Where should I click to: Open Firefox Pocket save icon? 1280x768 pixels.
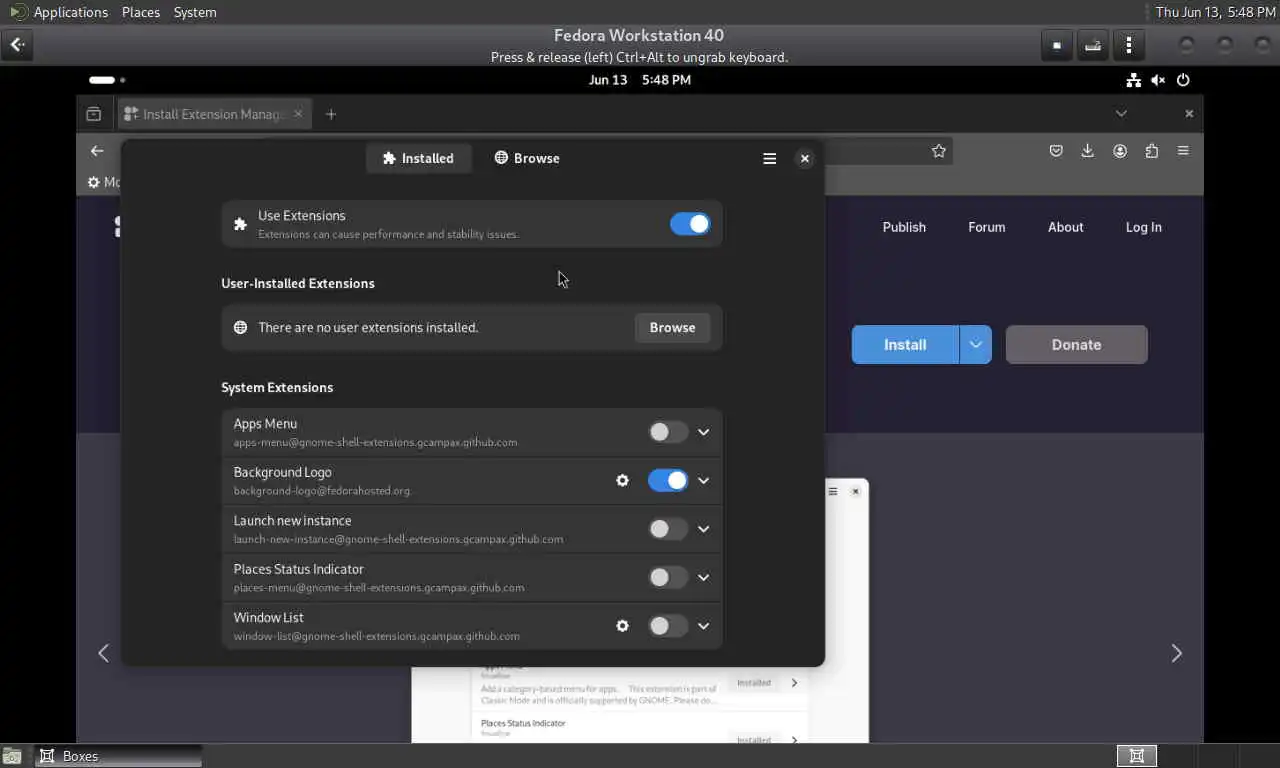tap(1056, 151)
